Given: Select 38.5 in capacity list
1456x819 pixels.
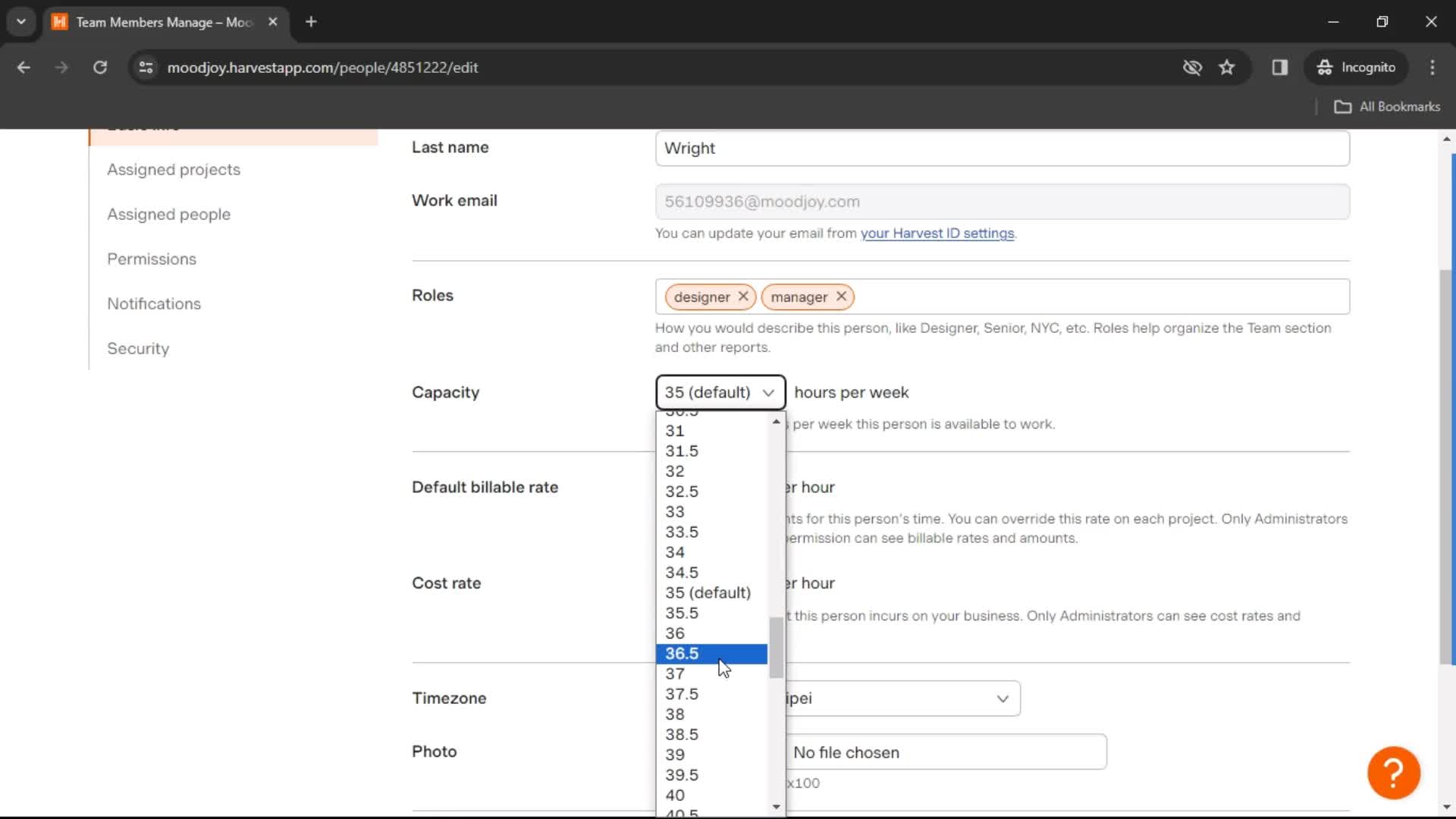Looking at the screenshot, I should coord(711,734).
